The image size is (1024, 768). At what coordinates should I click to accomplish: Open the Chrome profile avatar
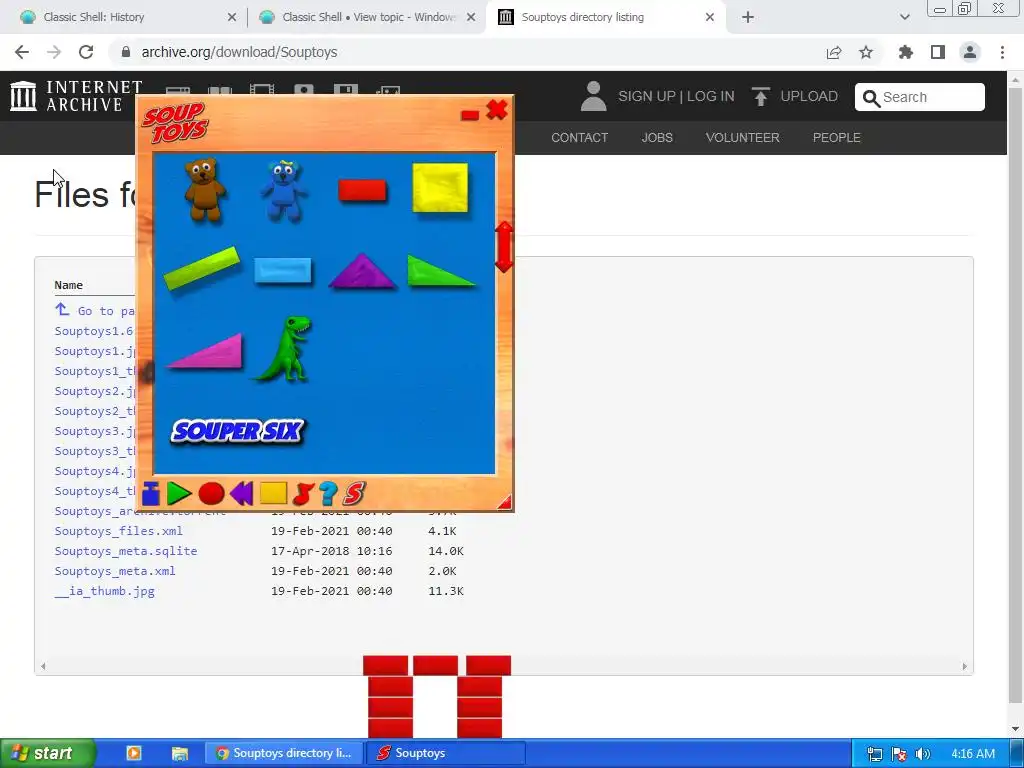(970, 52)
